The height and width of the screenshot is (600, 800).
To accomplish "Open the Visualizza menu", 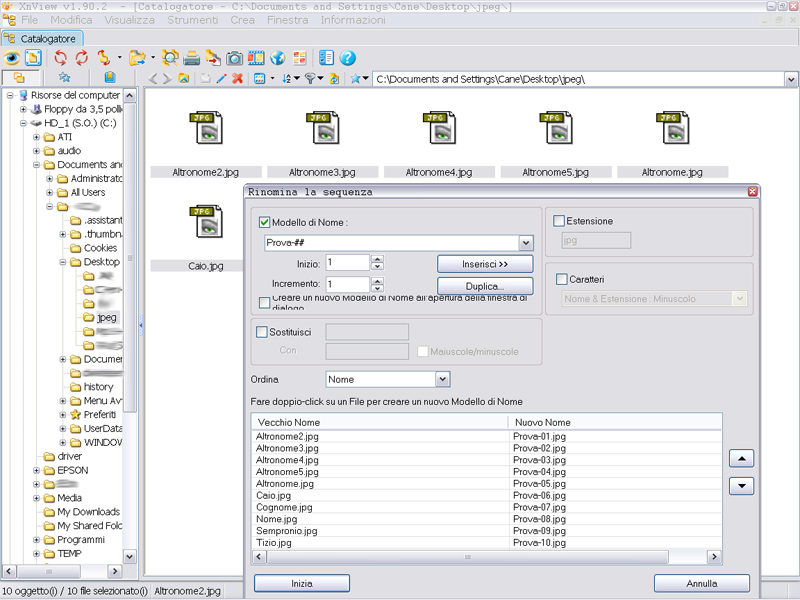I will click(x=130, y=20).
